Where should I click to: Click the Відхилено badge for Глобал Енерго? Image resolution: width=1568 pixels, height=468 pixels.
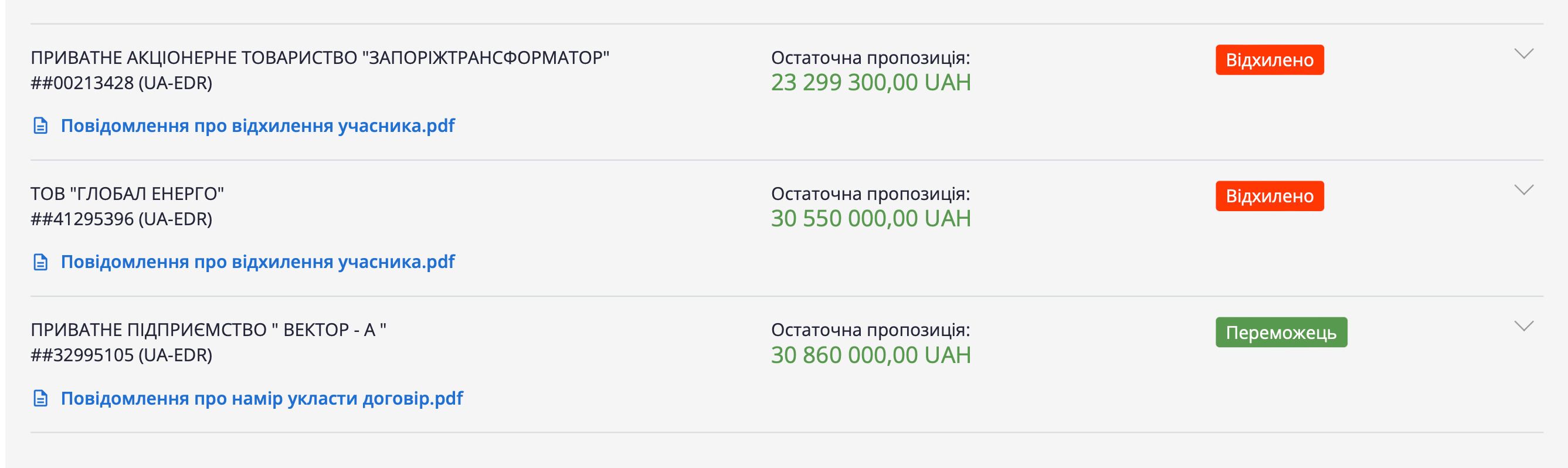(1269, 196)
